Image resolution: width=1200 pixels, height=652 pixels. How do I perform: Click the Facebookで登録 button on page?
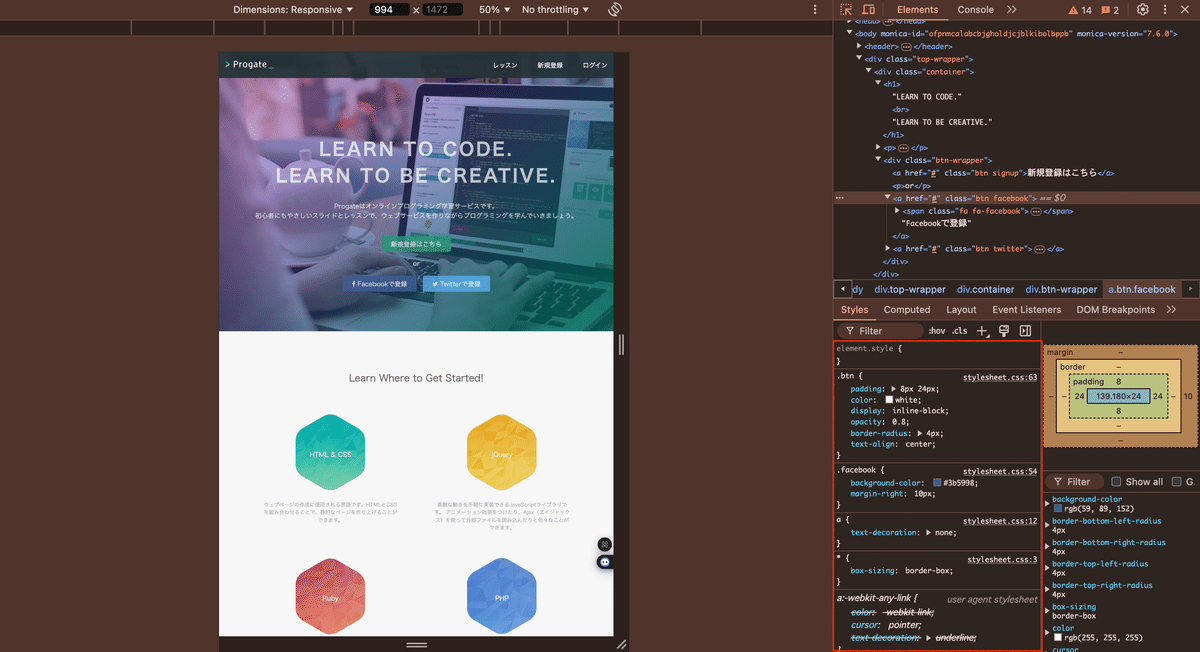pos(379,284)
